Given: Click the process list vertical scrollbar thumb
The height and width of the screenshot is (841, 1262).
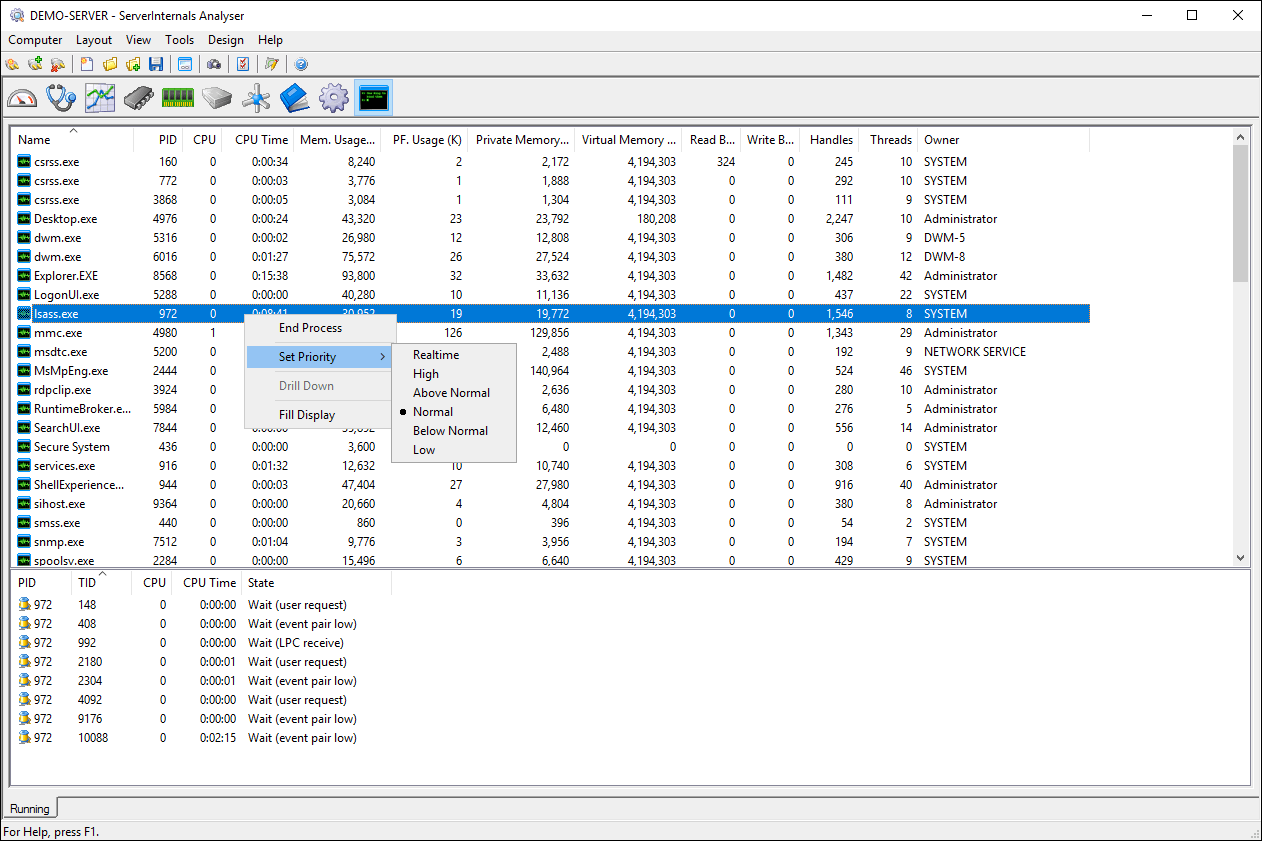Looking at the screenshot, I should point(1241,214).
